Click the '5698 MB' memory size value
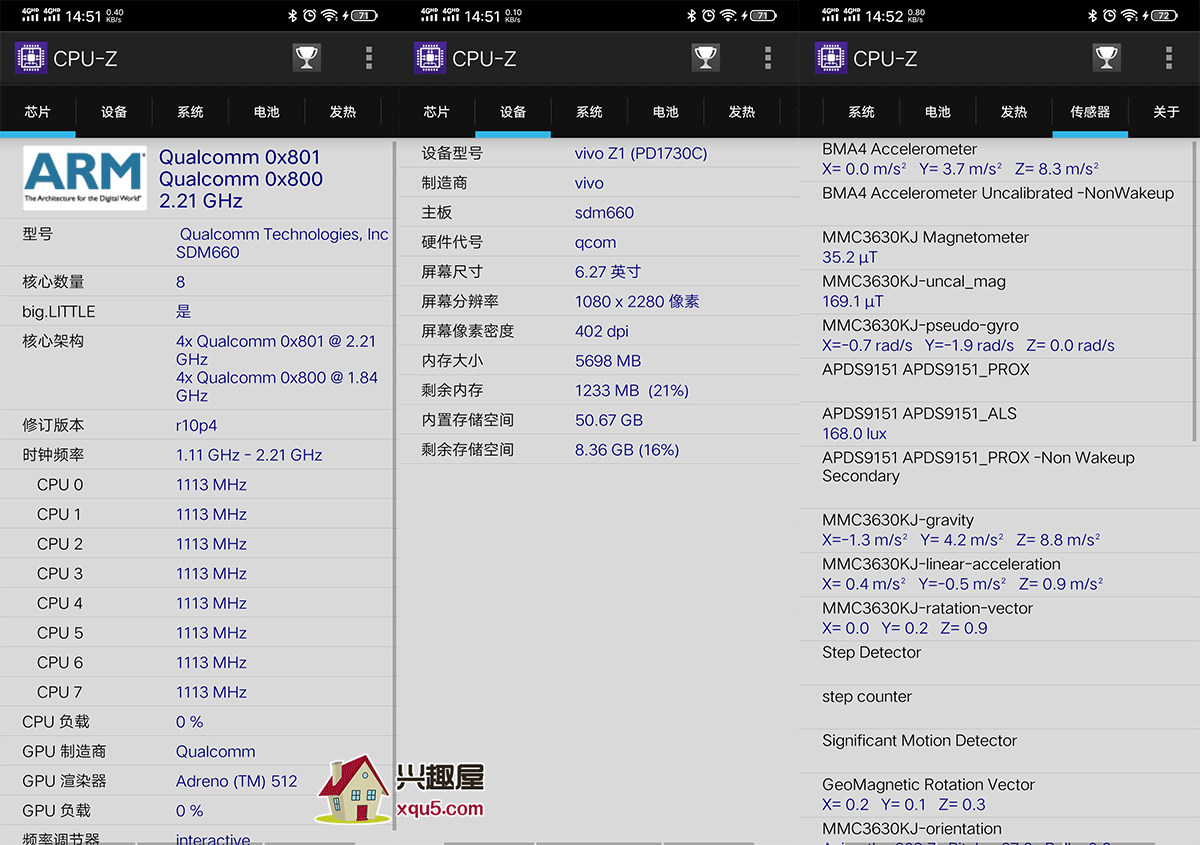Viewport: 1200px width, 845px height. coord(608,360)
